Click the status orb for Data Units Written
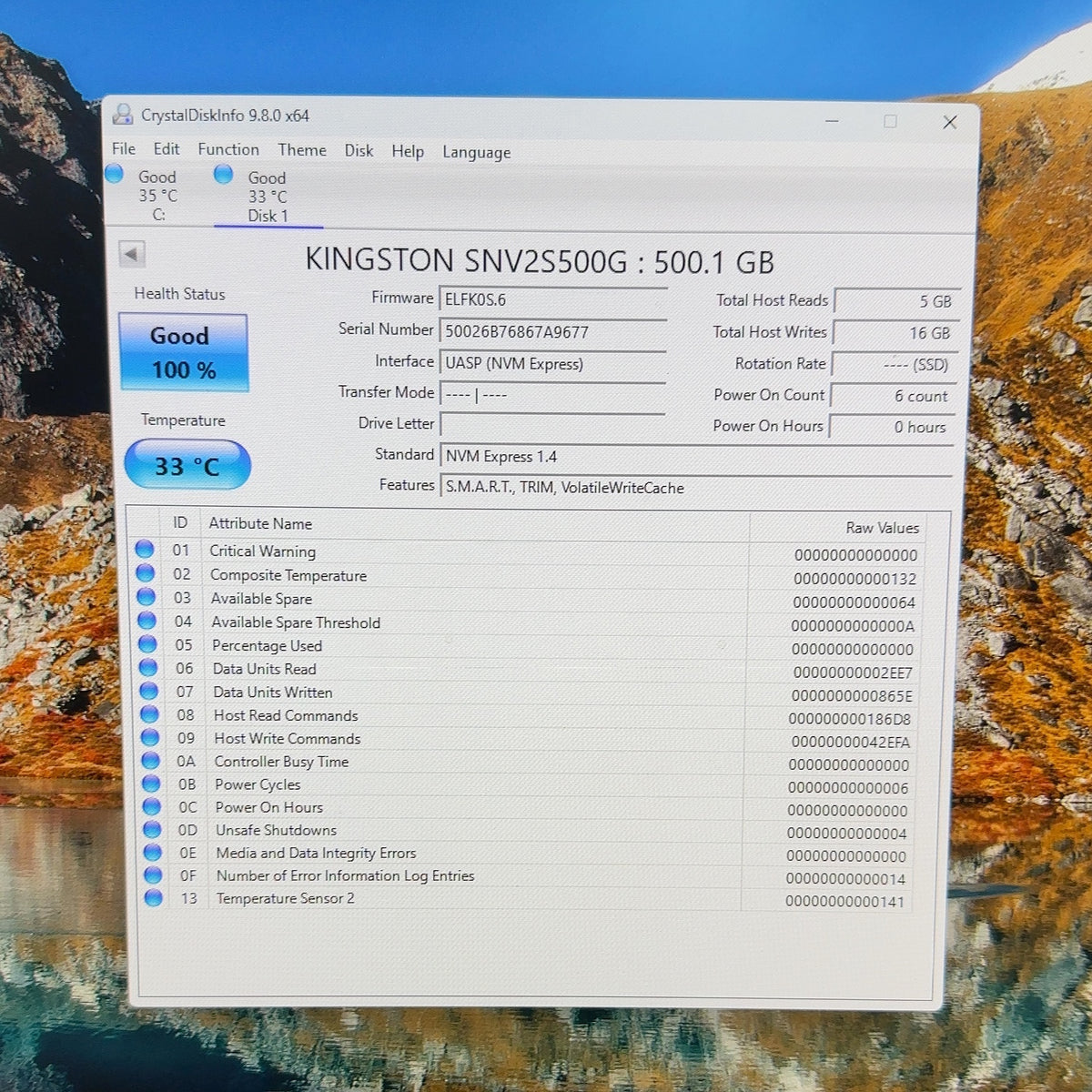The width and height of the screenshot is (1092, 1092). click(x=148, y=691)
